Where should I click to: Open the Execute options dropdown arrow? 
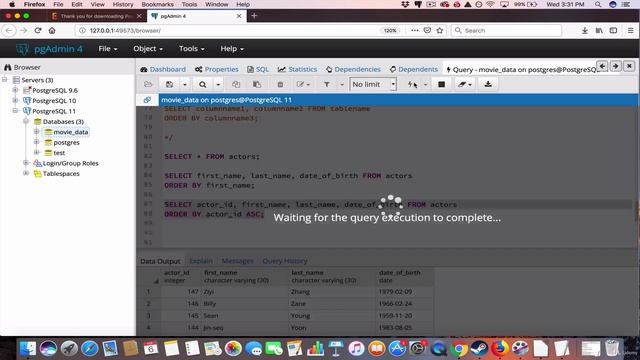click(425, 84)
